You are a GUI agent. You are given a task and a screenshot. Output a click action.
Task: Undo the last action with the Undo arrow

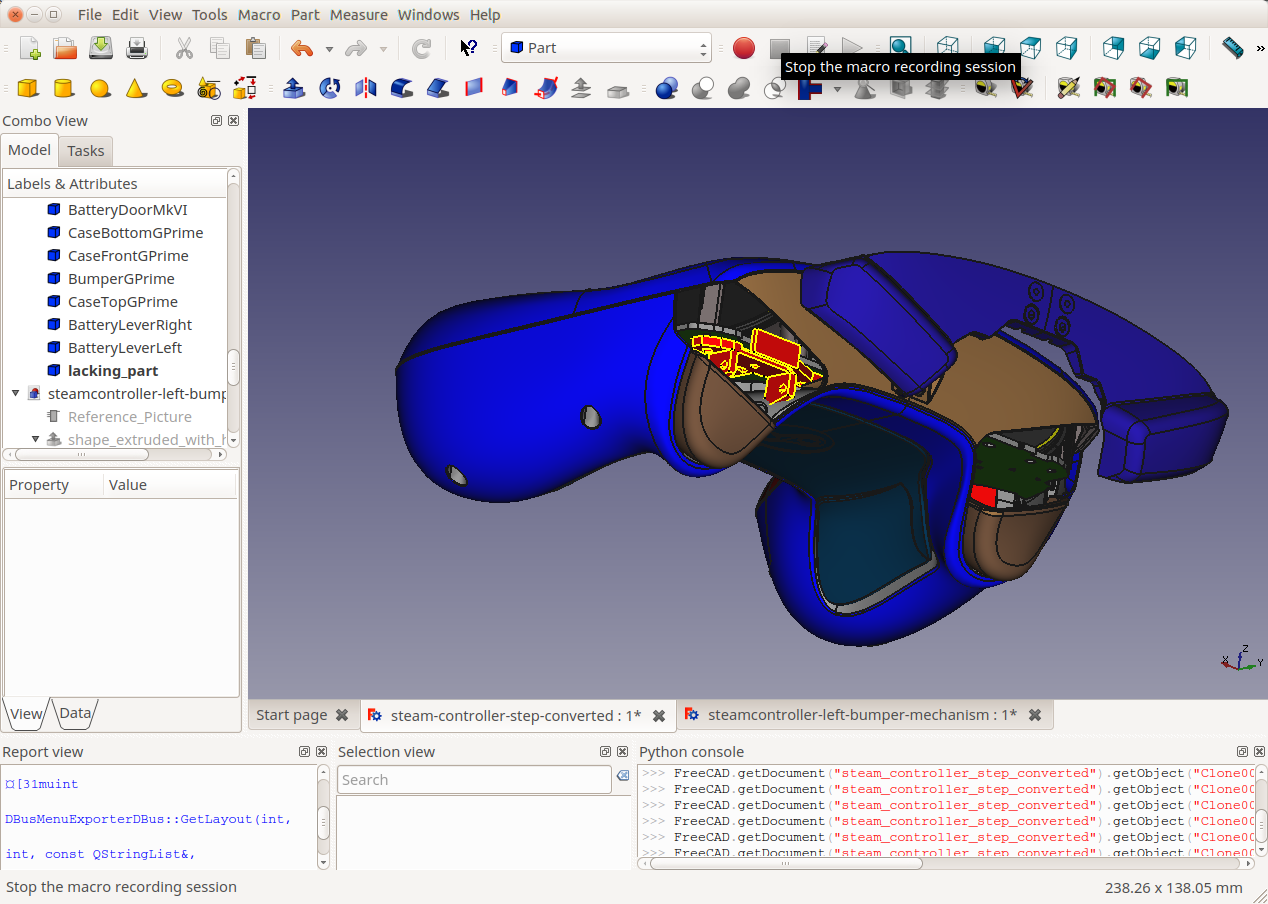(x=302, y=48)
